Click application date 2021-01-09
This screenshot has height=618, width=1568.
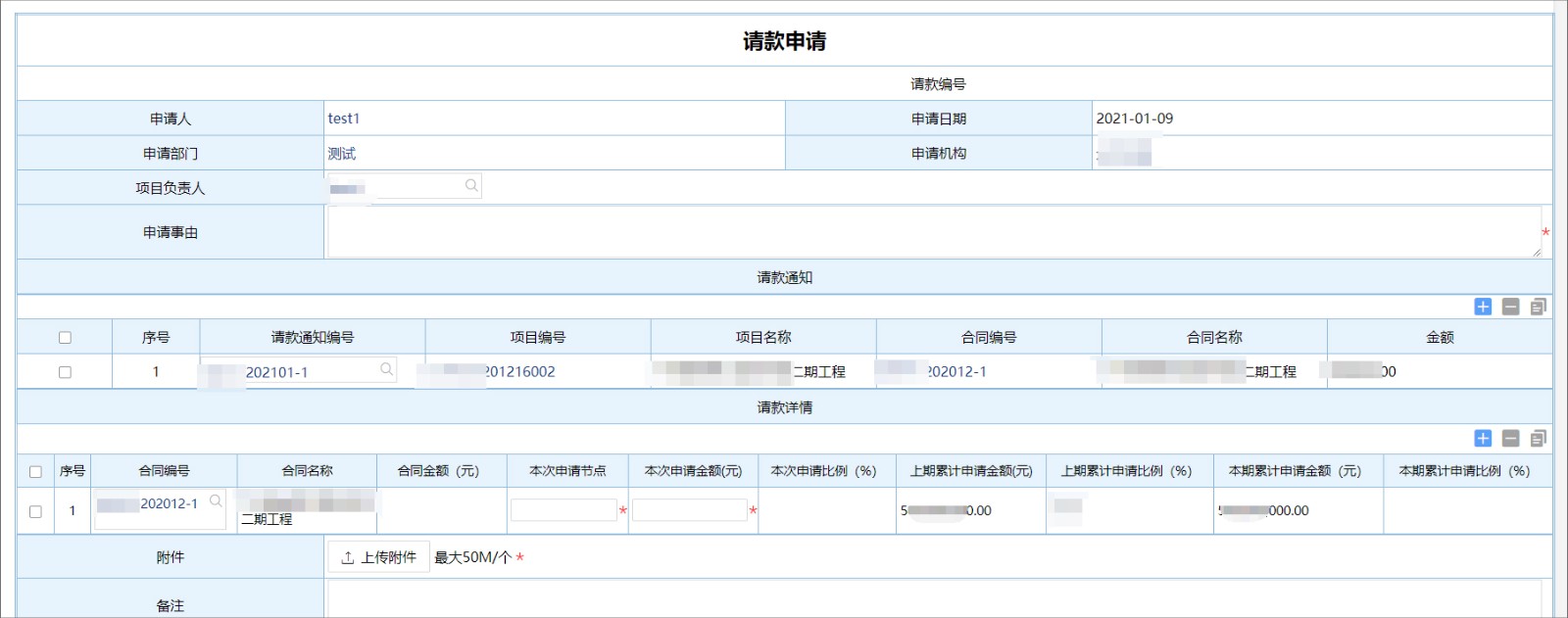coord(1134,119)
